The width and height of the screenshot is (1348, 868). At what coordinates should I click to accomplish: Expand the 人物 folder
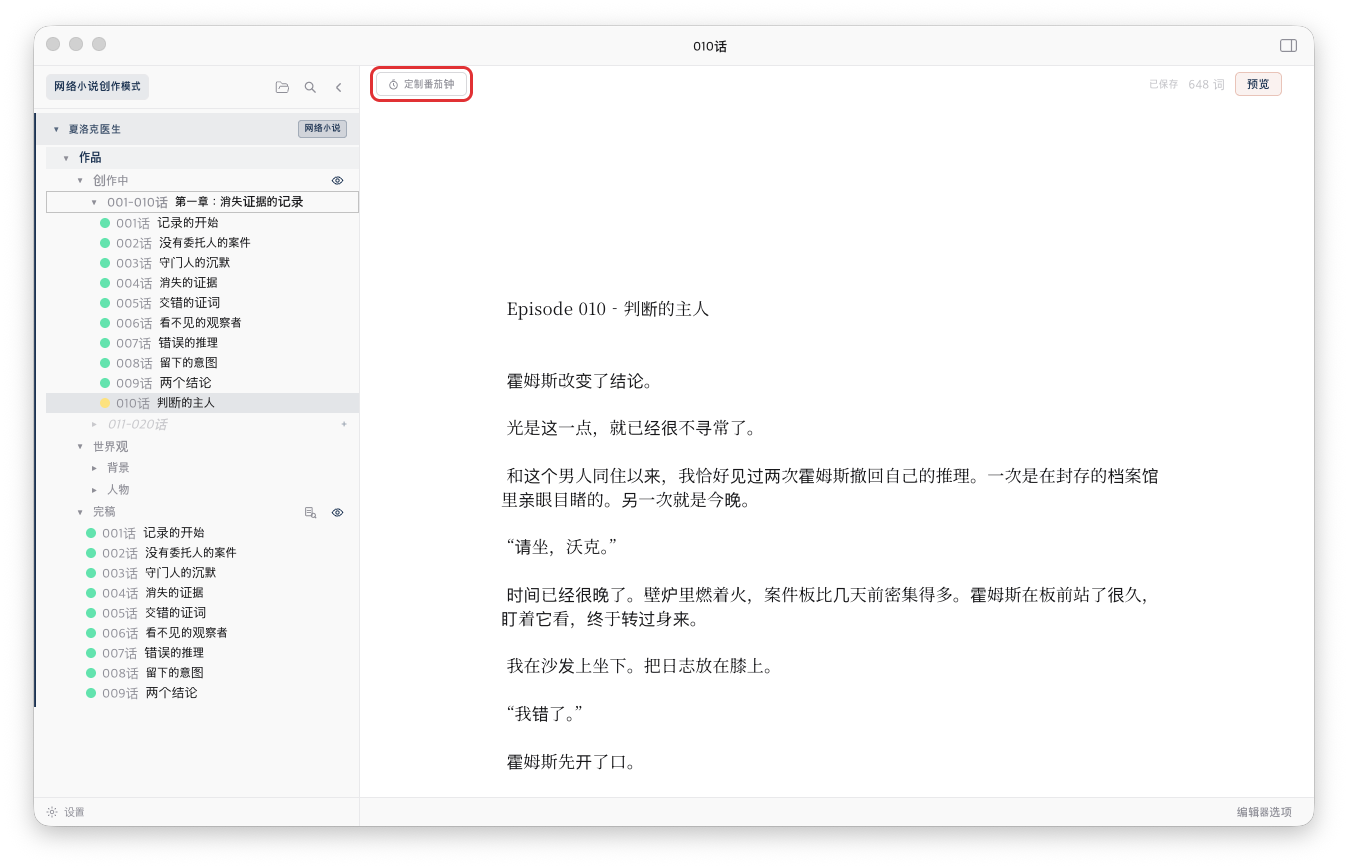coord(94,490)
